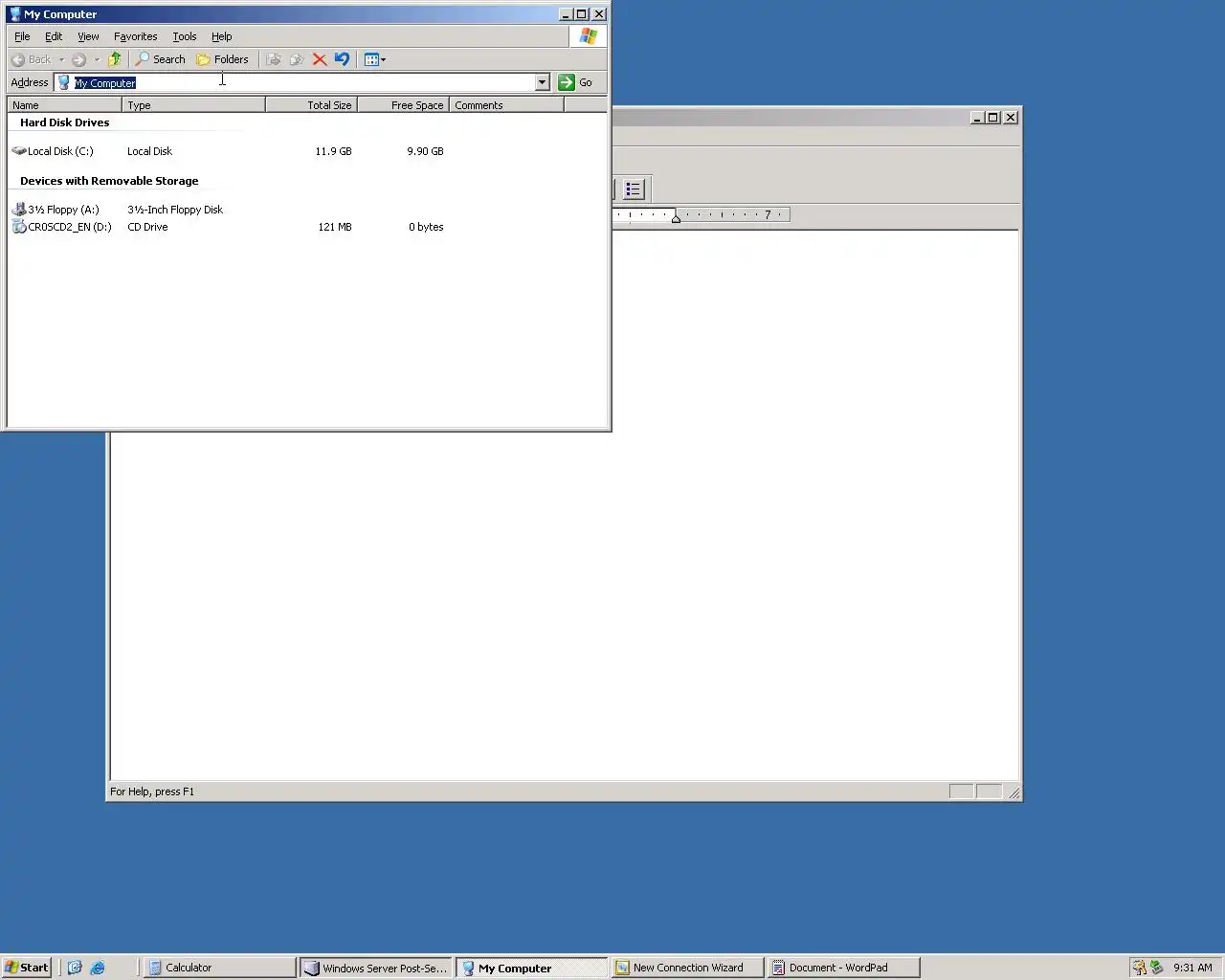
Task: Launch Internet Explorer from quick launch
Action: (x=98, y=968)
